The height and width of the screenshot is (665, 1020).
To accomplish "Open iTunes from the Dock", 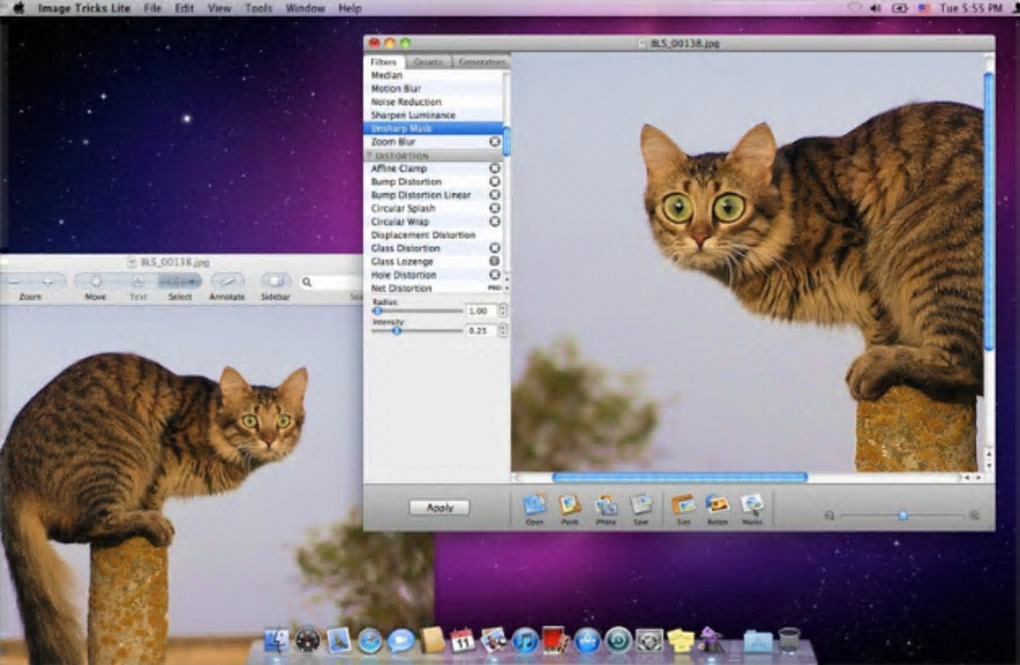I will click(524, 641).
